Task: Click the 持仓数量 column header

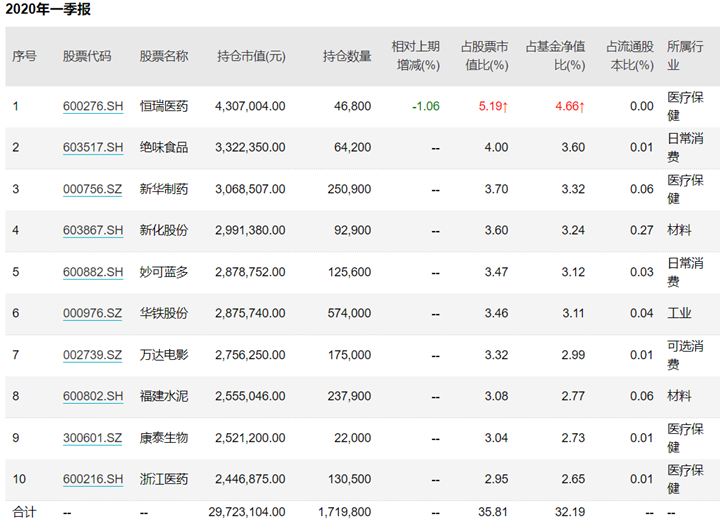Action: 347,56
